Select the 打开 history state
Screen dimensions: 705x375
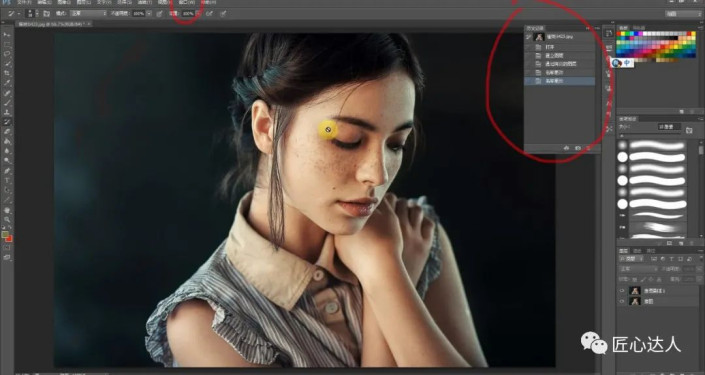point(560,47)
